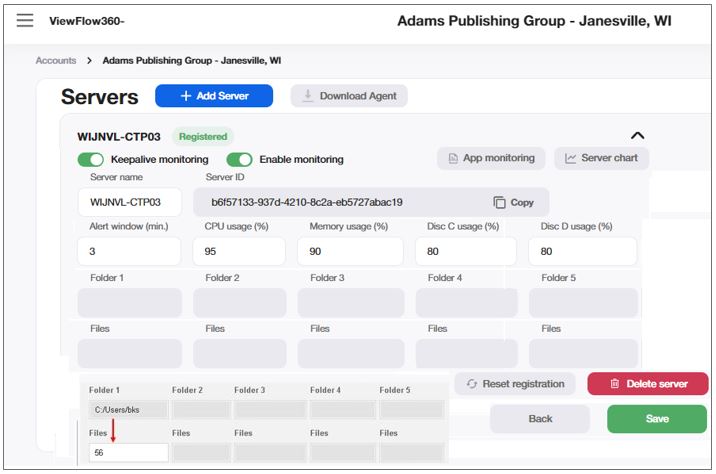The height and width of the screenshot is (474, 716).
Task: Toggle Keepalive monitoring switch
Action: [91, 159]
